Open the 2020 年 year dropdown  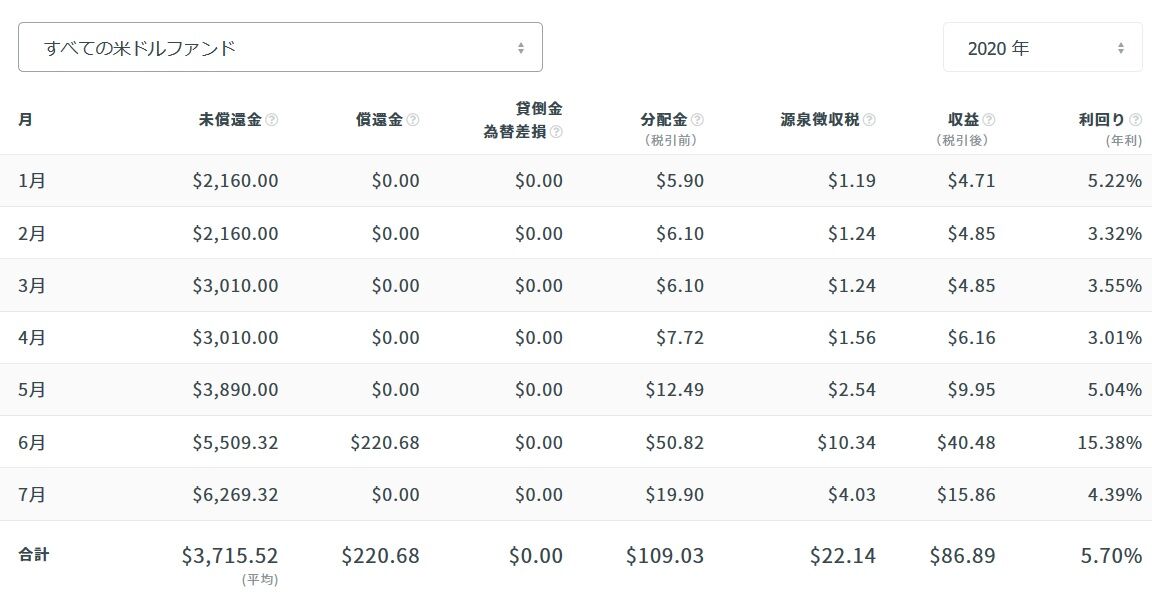click(x=1043, y=47)
